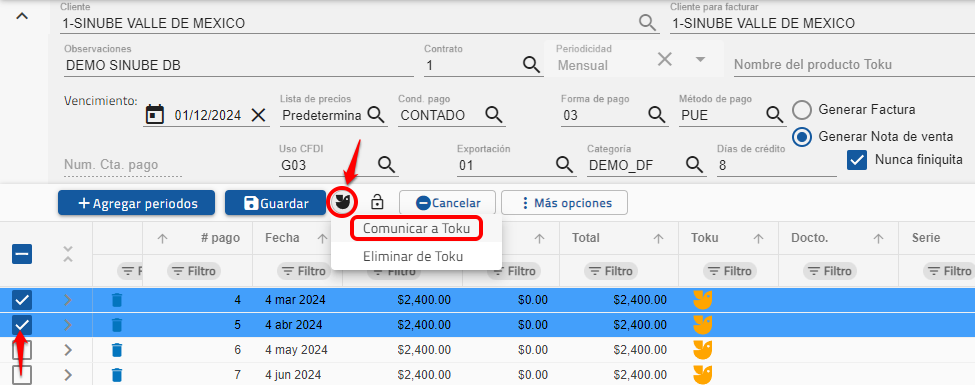Delete payment 7 with its trash icon

pyautogui.click(x=117, y=375)
